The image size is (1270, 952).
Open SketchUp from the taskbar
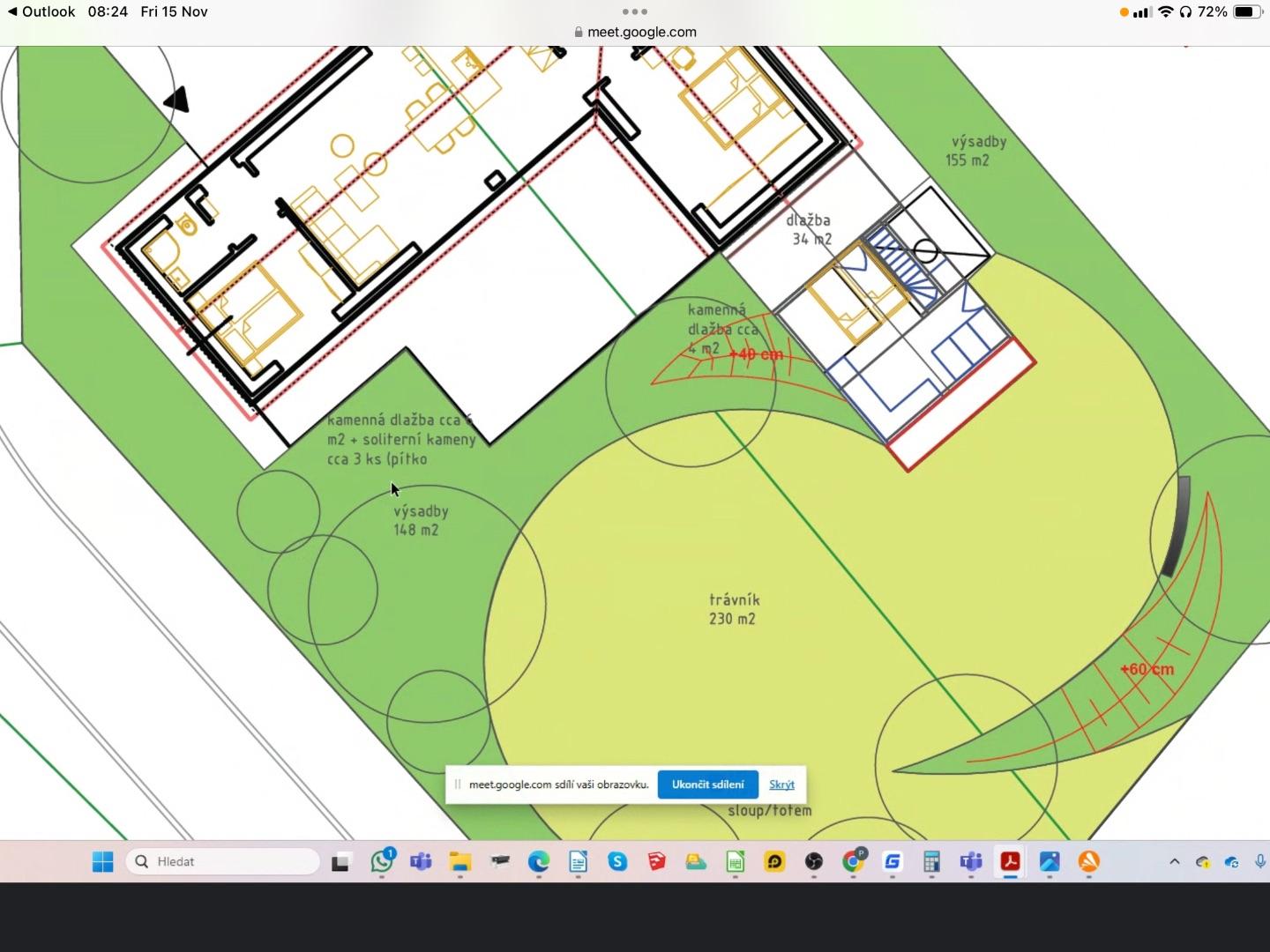pyautogui.click(x=657, y=861)
